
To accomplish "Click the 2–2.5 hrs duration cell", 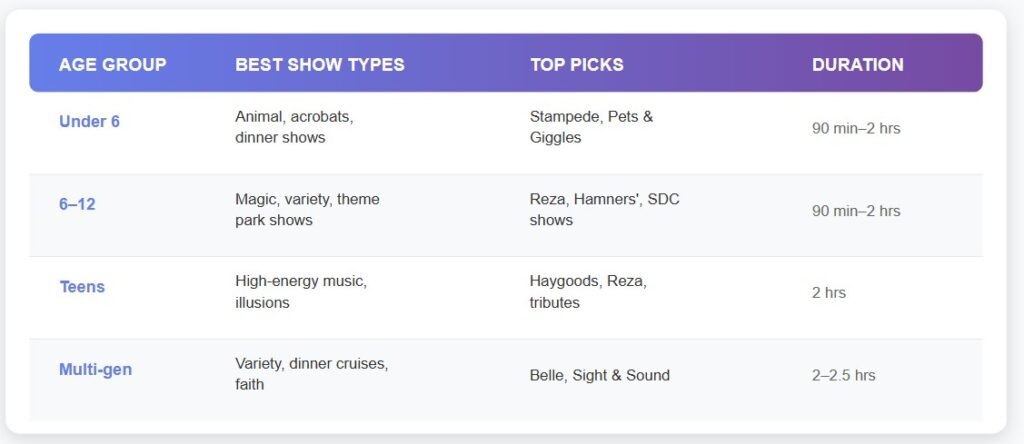I will click(x=843, y=376).
